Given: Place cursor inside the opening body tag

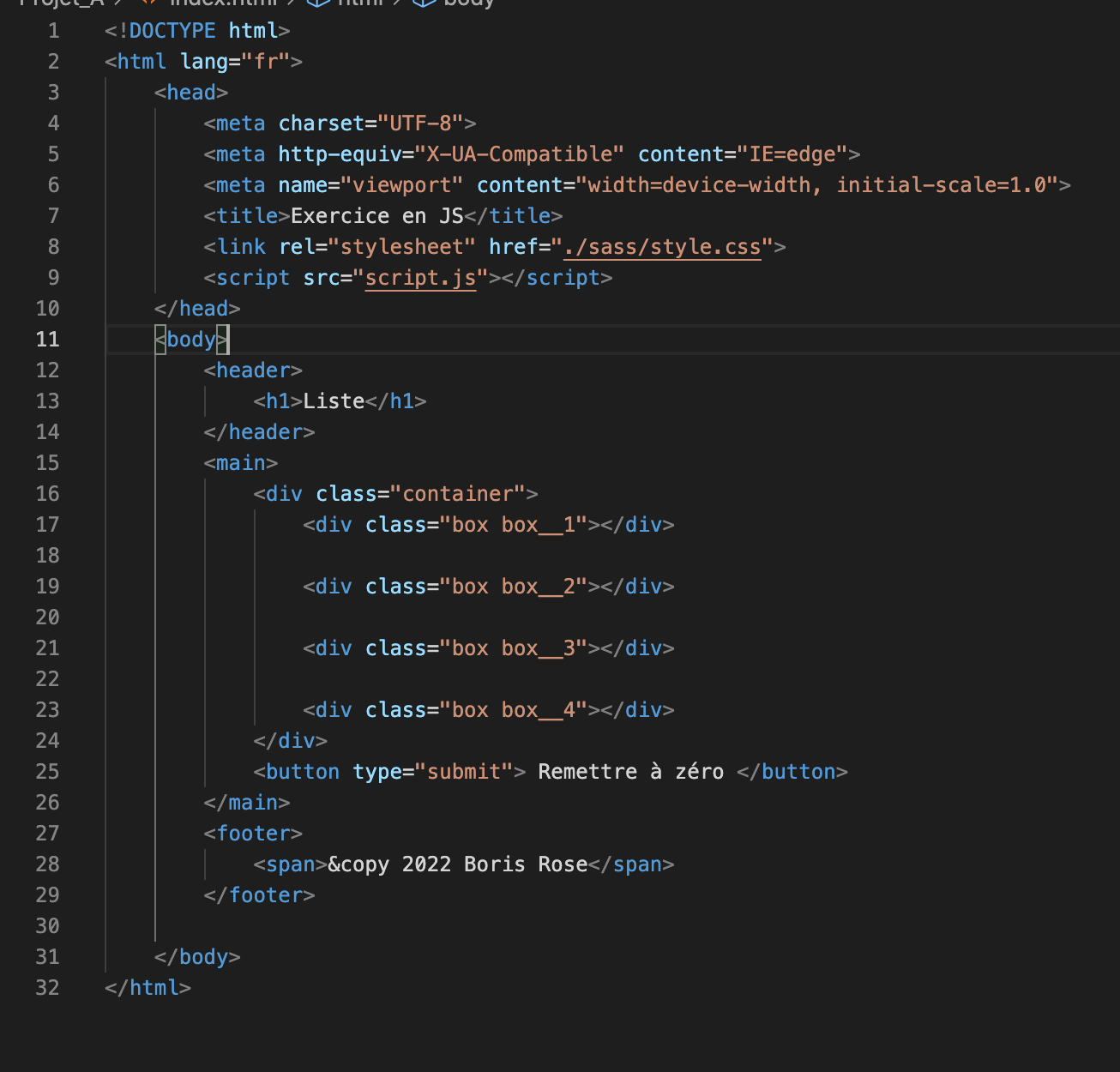Looking at the screenshot, I should pos(190,339).
